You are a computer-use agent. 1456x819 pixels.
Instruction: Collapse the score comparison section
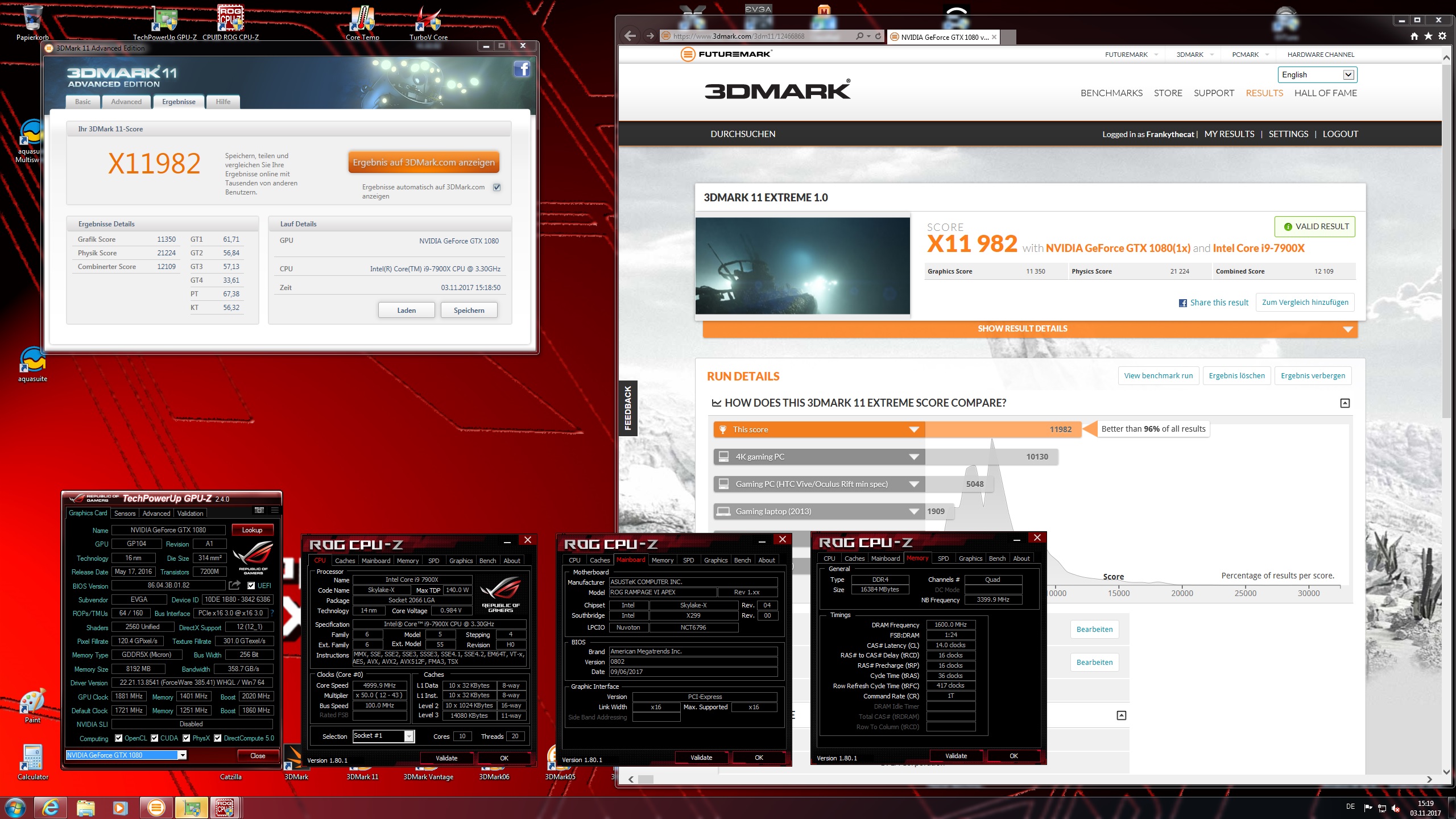point(1345,403)
